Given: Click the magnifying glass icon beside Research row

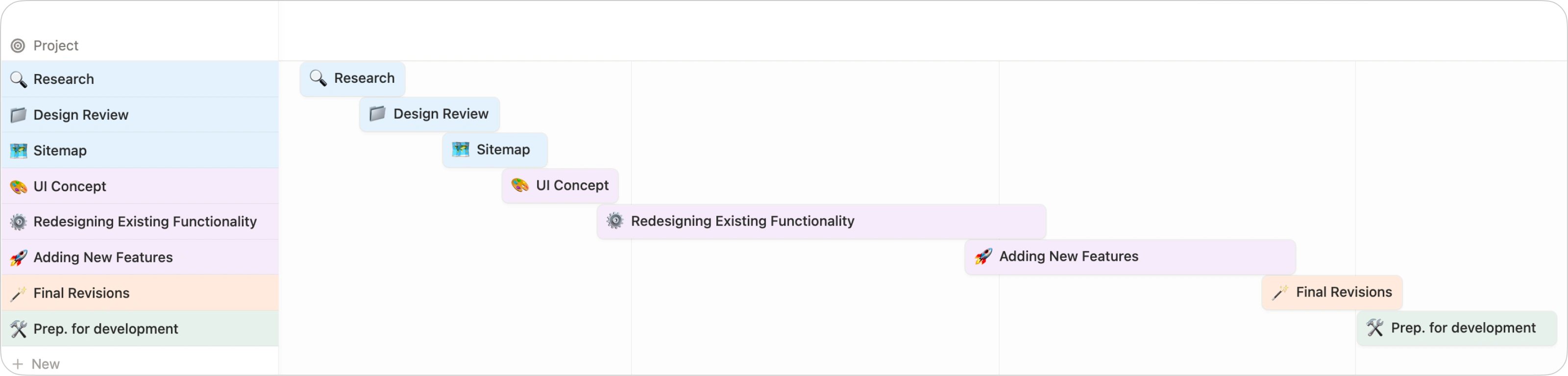Looking at the screenshot, I should coord(18,79).
